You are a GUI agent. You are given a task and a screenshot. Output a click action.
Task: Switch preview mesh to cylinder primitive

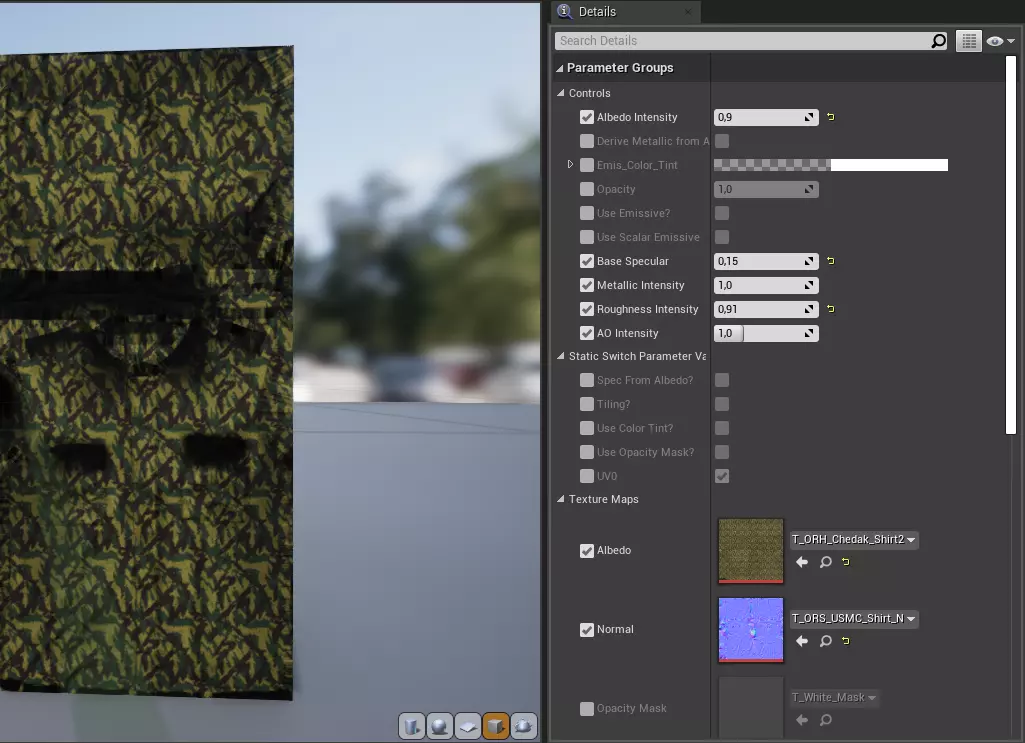[x=413, y=726]
